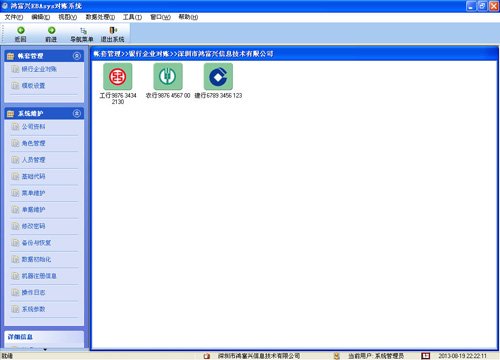This screenshot has height=360, width=500.
Task: Open the 文件(F) menu
Action: tap(14, 17)
